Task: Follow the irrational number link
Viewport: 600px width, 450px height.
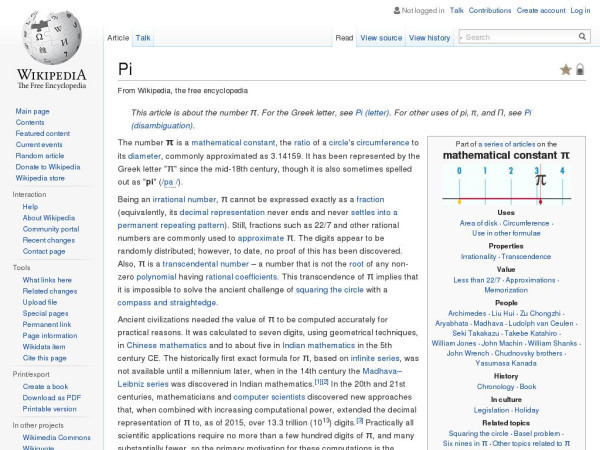Action: point(184,199)
